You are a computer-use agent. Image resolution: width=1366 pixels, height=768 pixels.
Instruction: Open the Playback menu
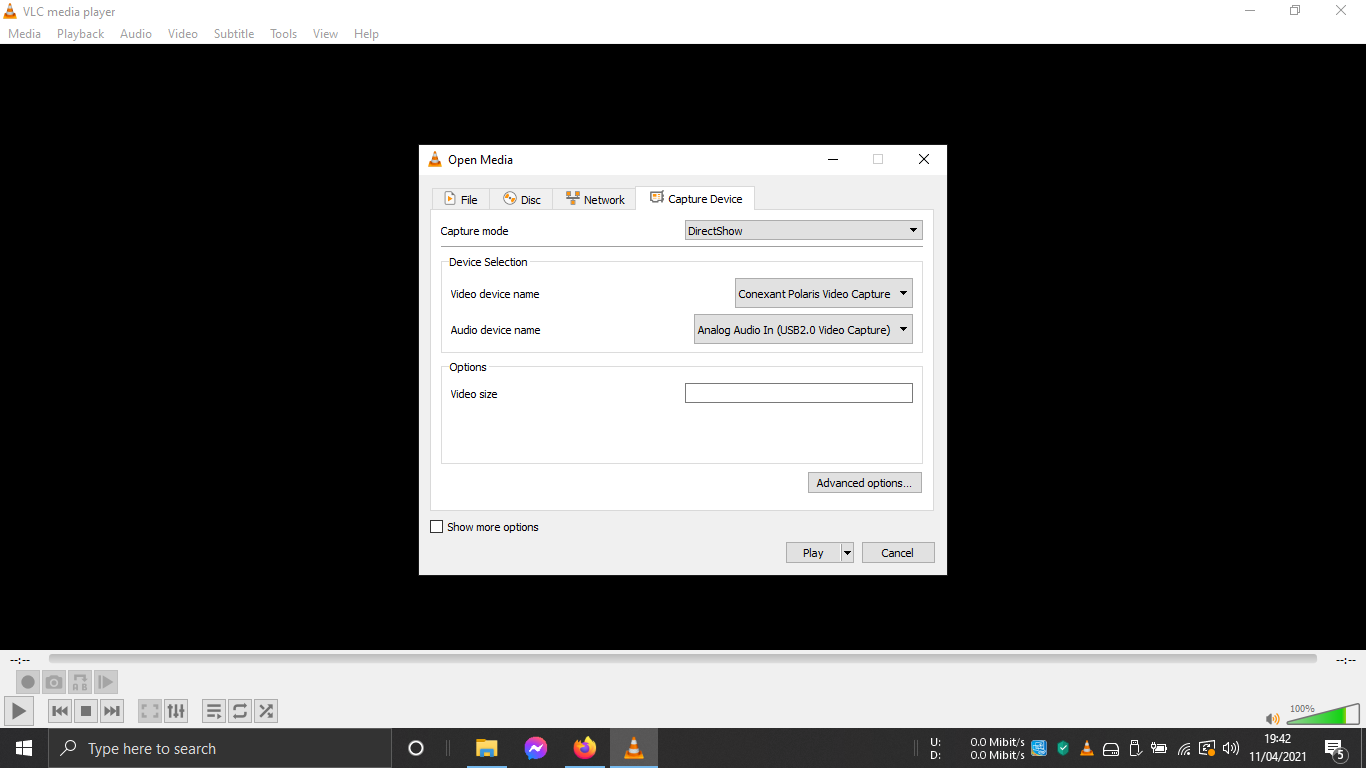coord(80,33)
